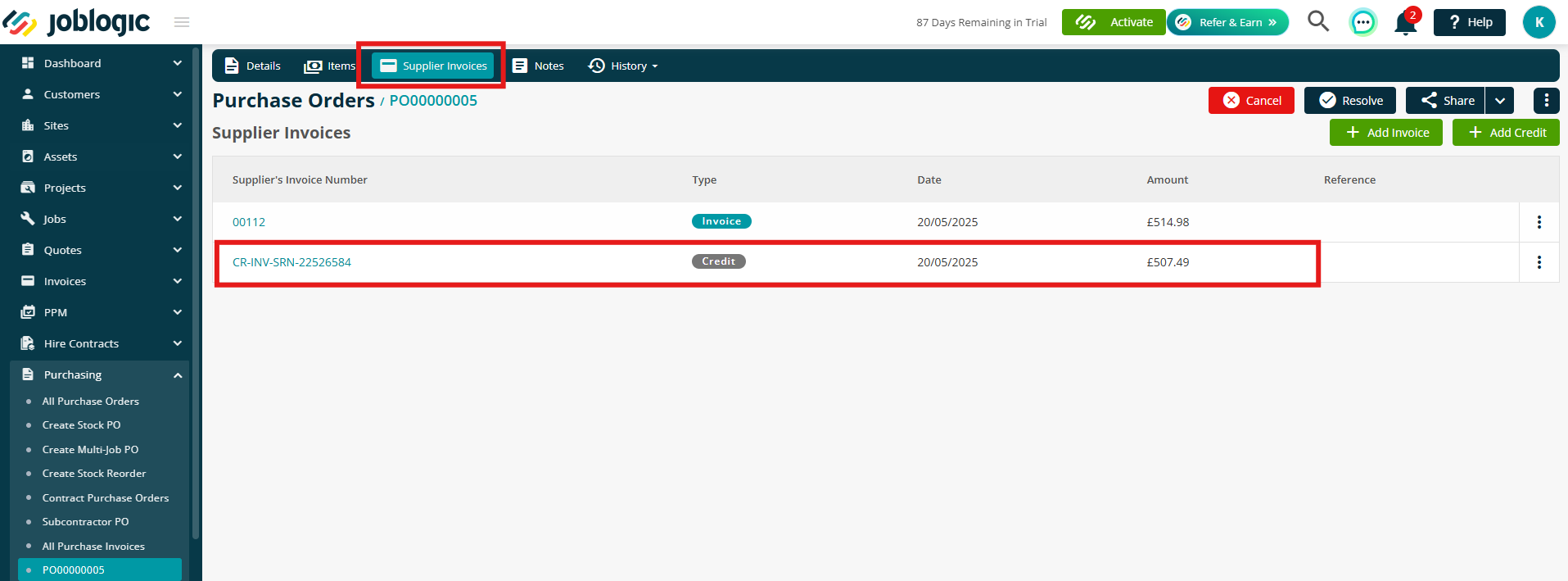
Task: Open the user avatar K menu
Action: click(1539, 22)
